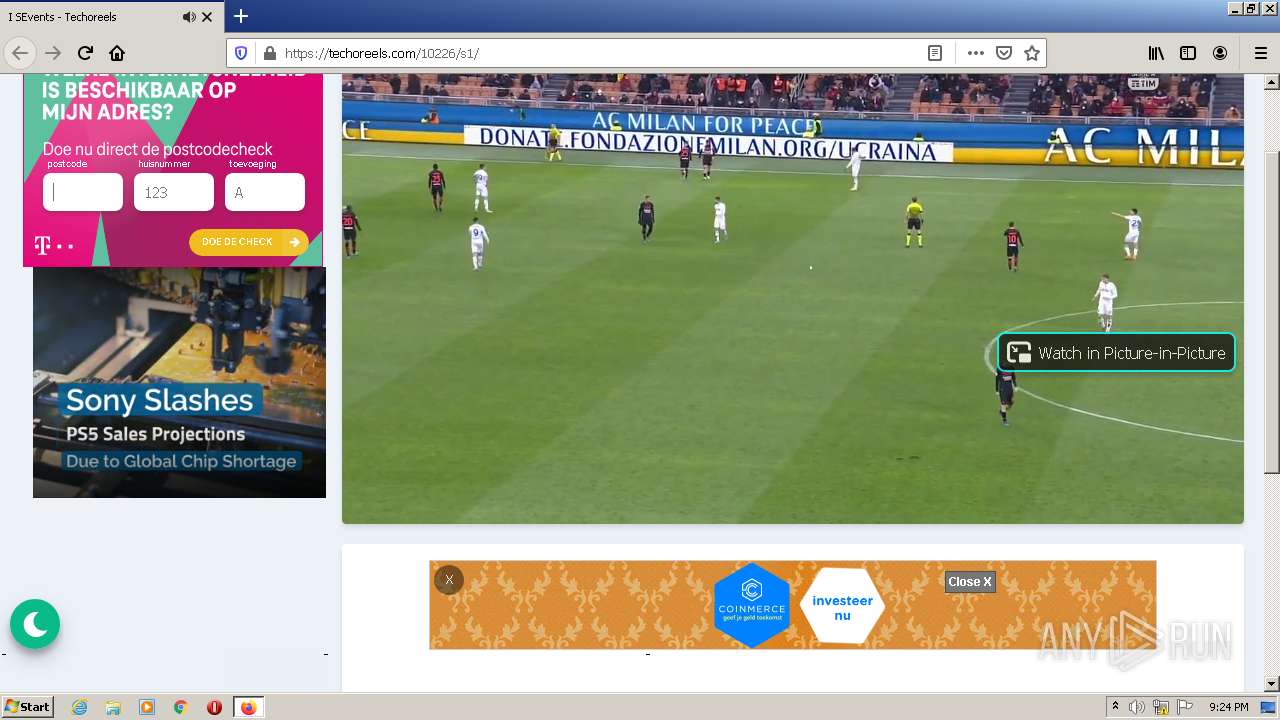
Task: Click the toevoeging field showing A
Action: 265,192
